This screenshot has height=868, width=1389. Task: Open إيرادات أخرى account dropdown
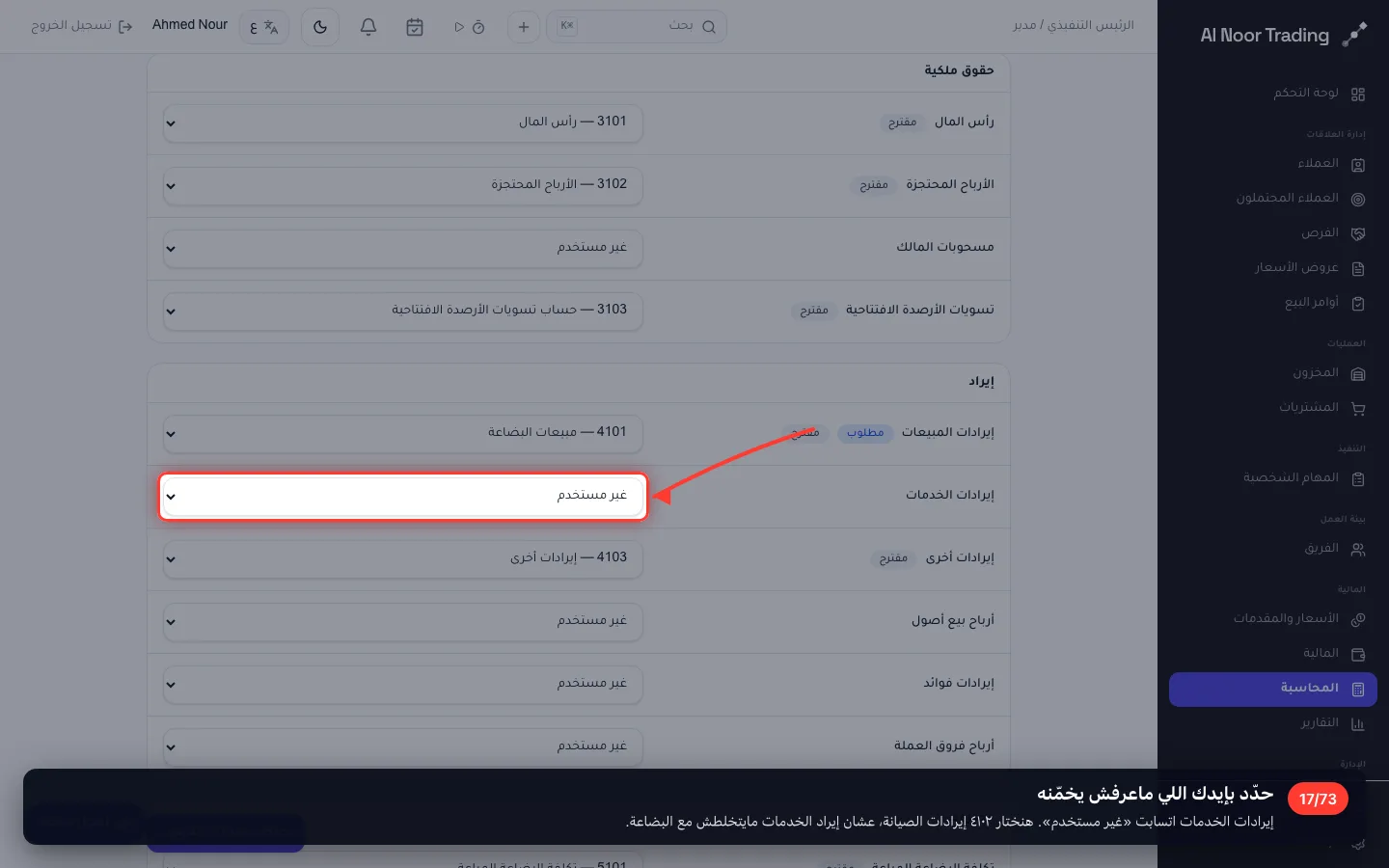(402, 558)
